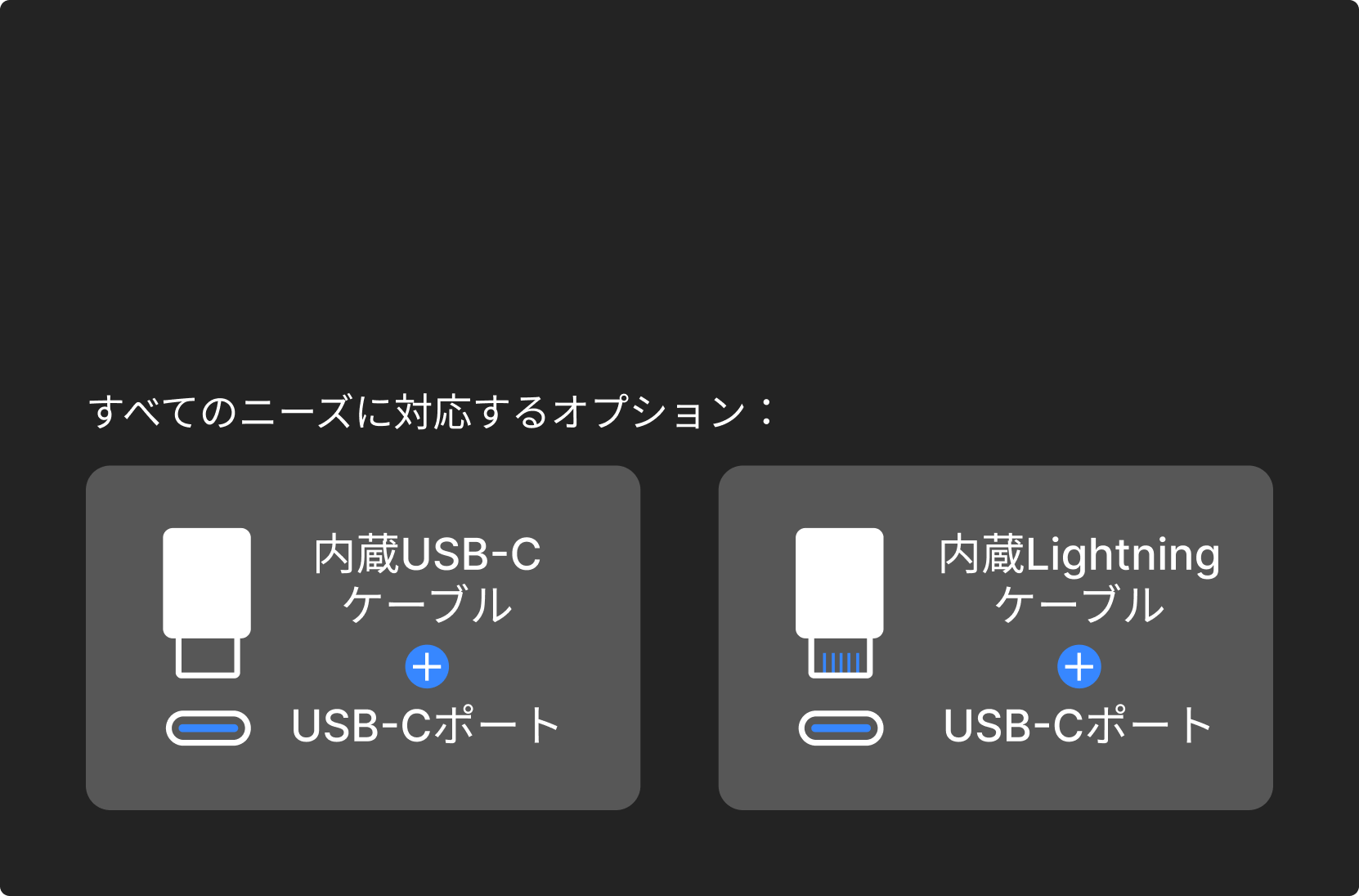Image resolution: width=1359 pixels, height=896 pixels.
Task: Click the white Lightning plug body icon
Action: [839, 582]
